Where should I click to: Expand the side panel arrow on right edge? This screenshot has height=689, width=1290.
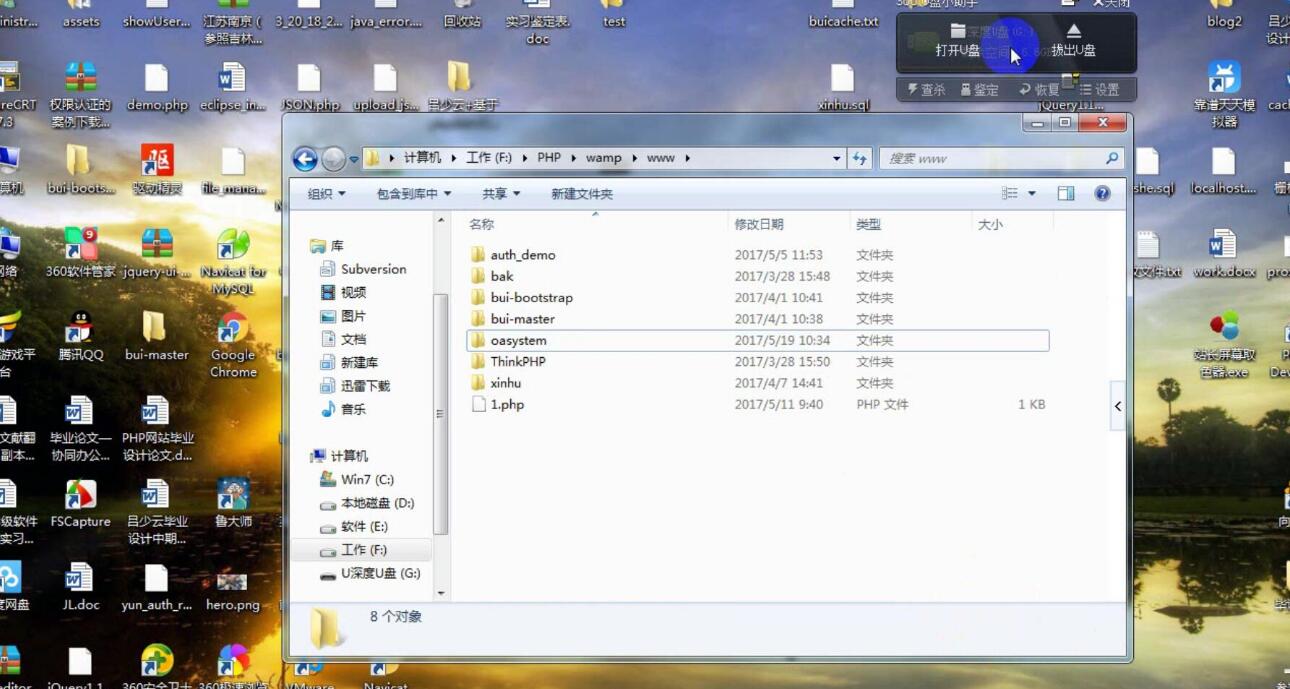(x=1118, y=406)
